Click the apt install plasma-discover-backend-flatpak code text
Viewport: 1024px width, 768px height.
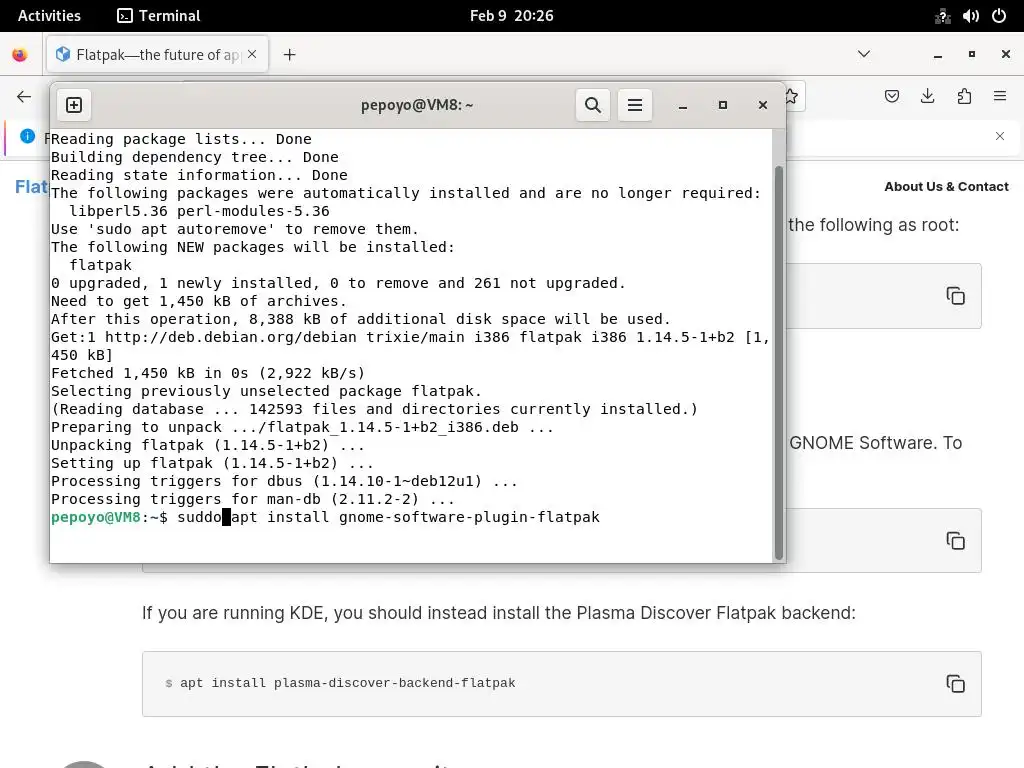(347, 683)
